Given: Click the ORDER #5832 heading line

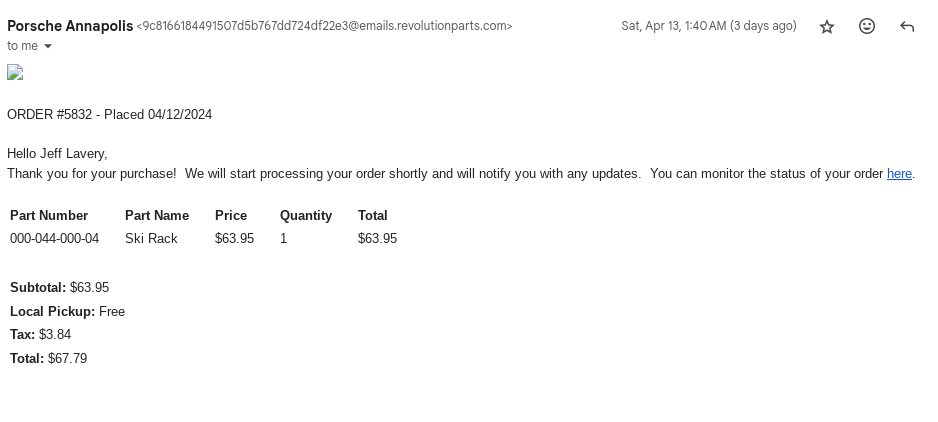Looking at the screenshot, I should pos(110,115).
